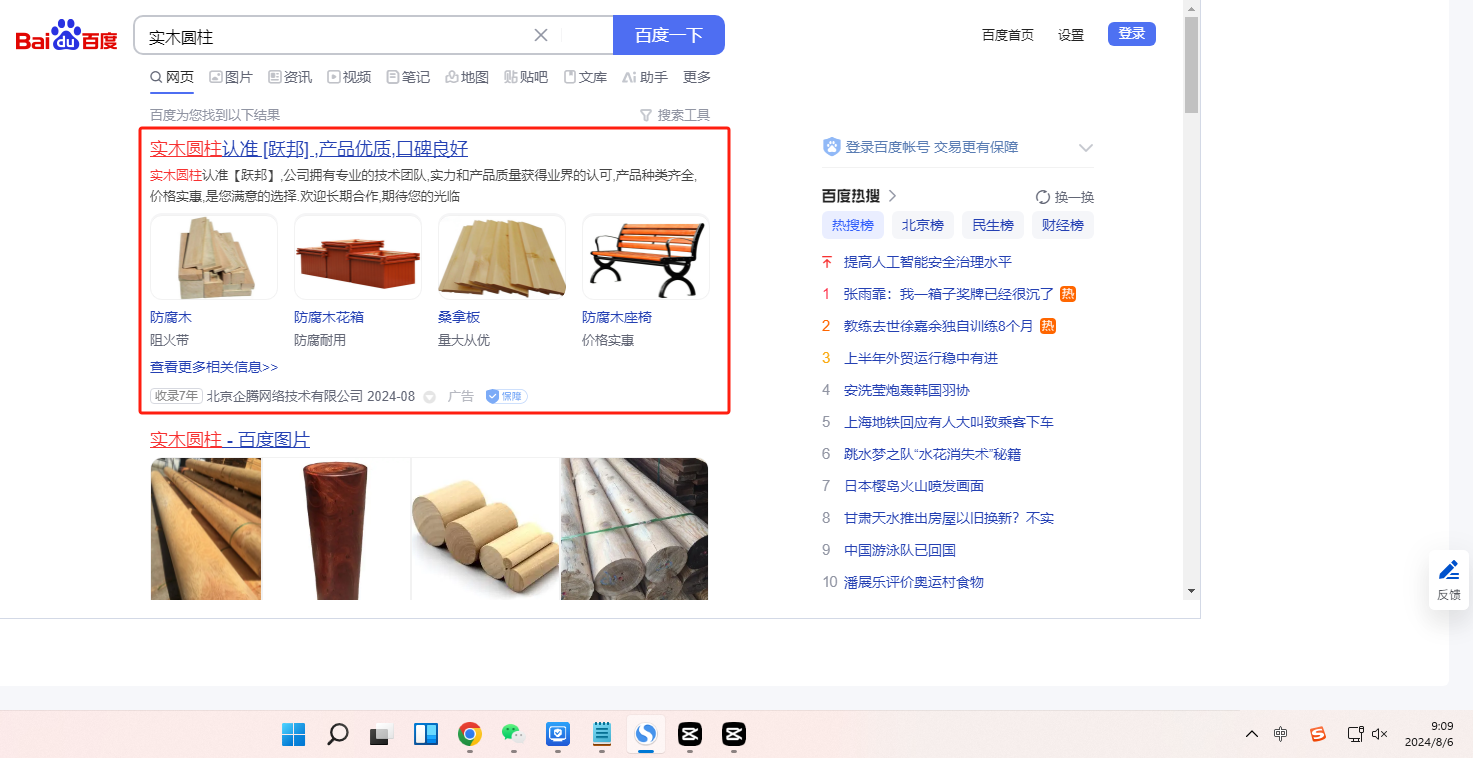Screen dimensions: 1473x758
Task: Select the 民生榜 tab
Action: click(x=993, y=225)
